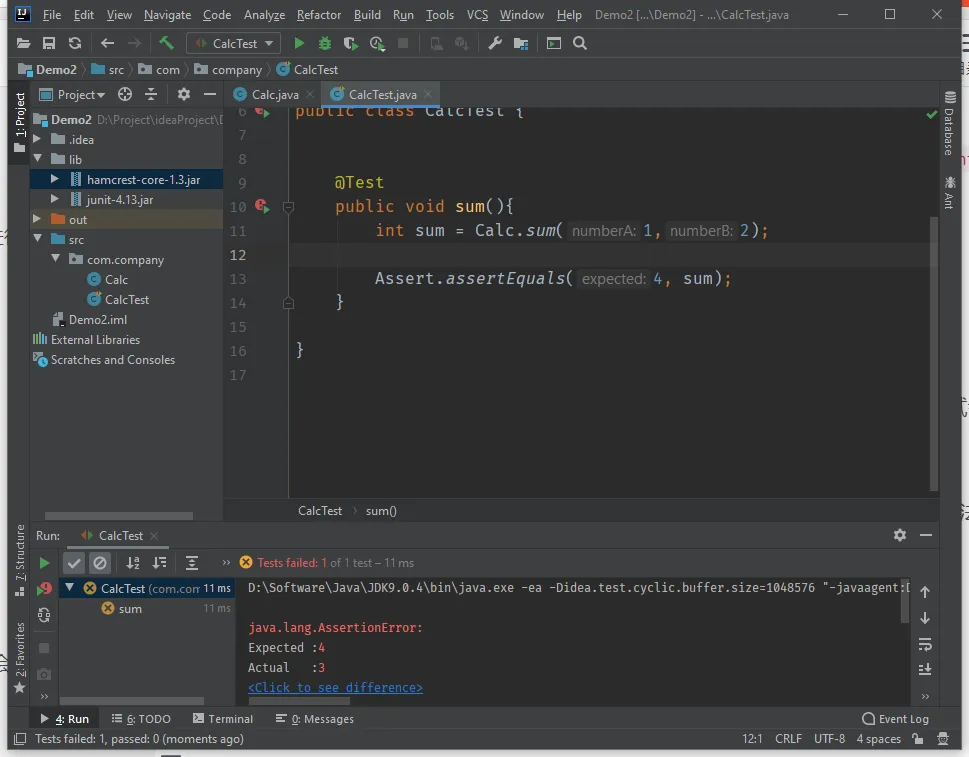This screenshot has width=969, height=757.
Task: Click the Save All floppy disk icon
Action: [x=49, y=43]
